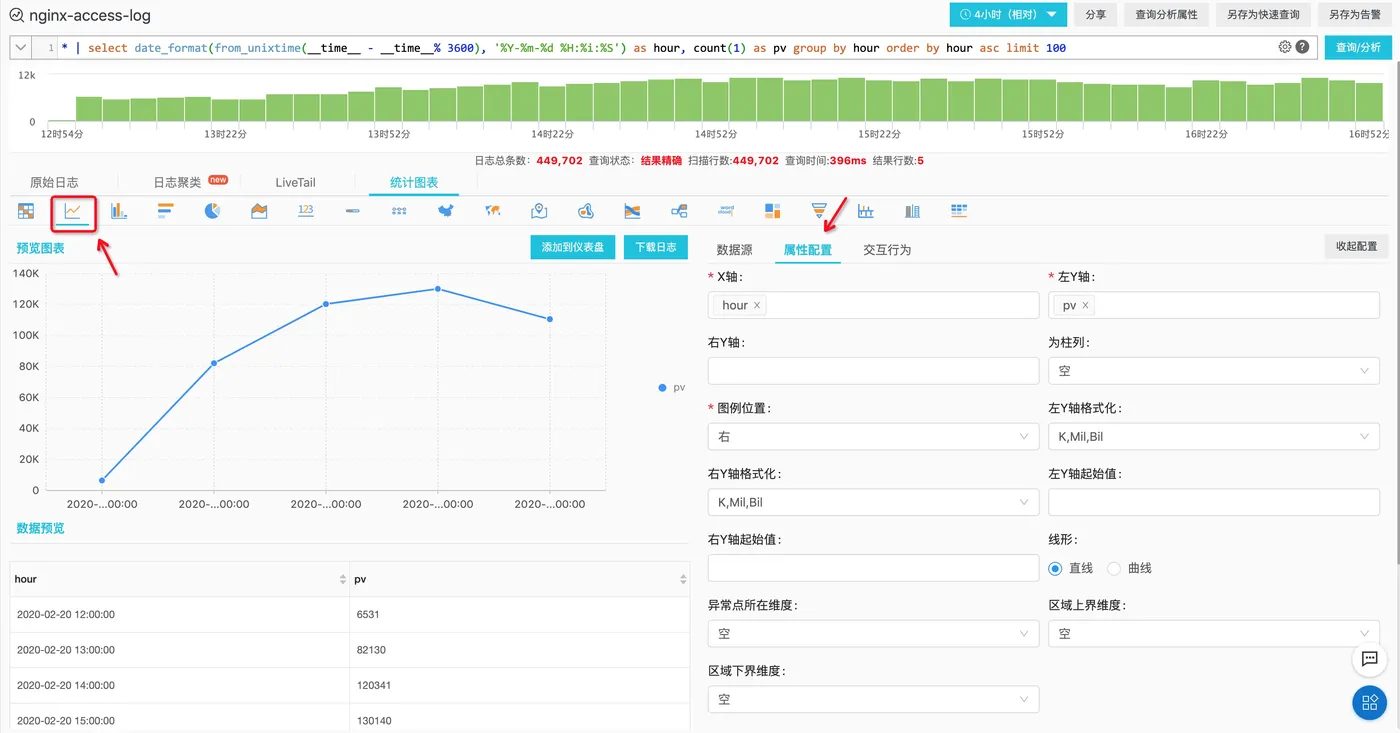The height and width of the screenshot is (733, 1400).
Task: Select the funnel chart icon
Action: coord(819,211)
